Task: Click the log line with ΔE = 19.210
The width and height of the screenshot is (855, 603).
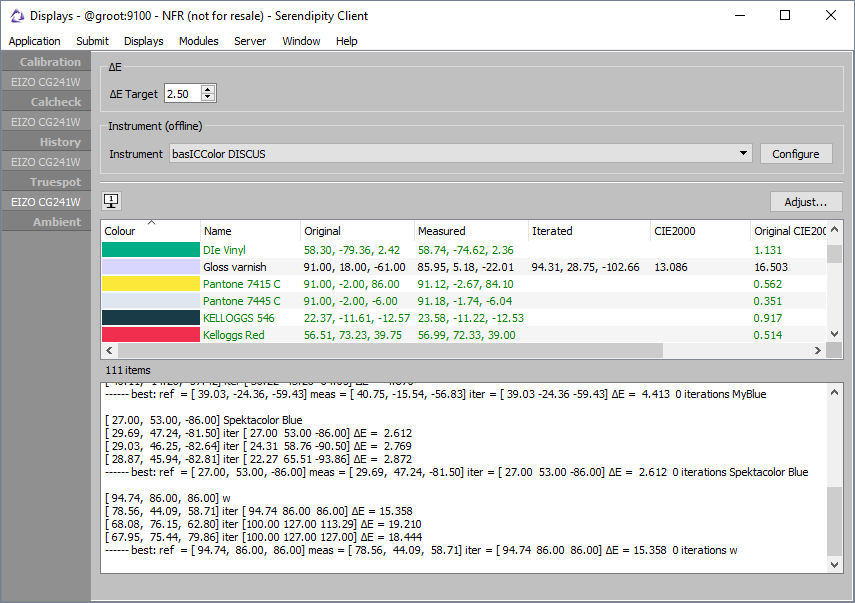Action: [x=263, y=524]
